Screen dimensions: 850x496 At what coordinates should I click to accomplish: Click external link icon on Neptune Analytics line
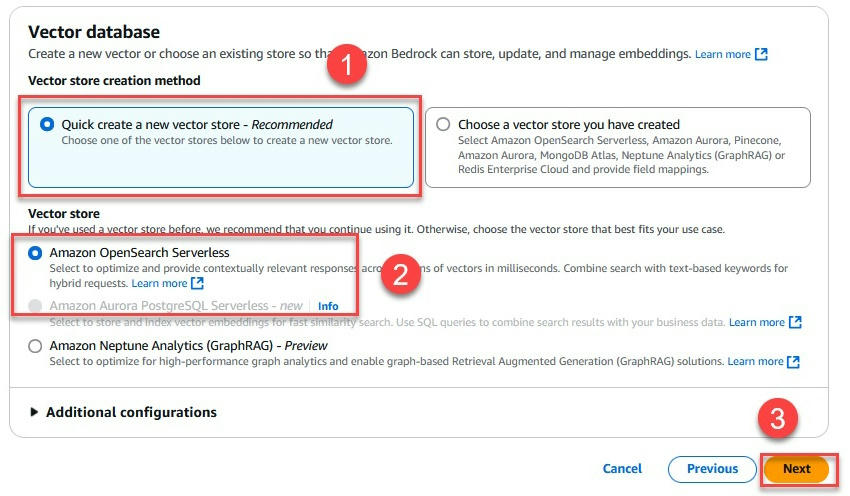click(794, 361)
